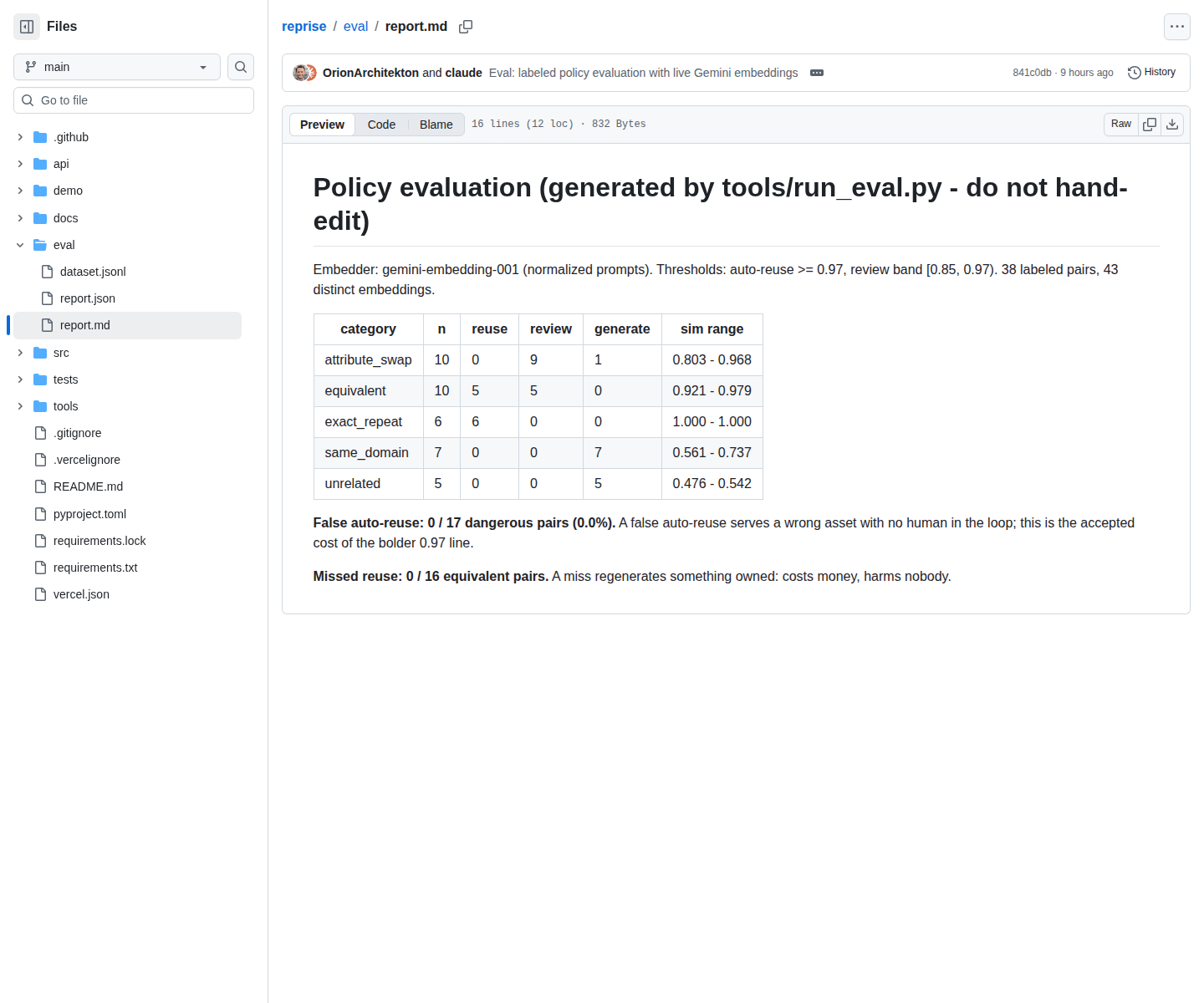Expand the .github folder

pyautogui.click(x=20, y=137)
